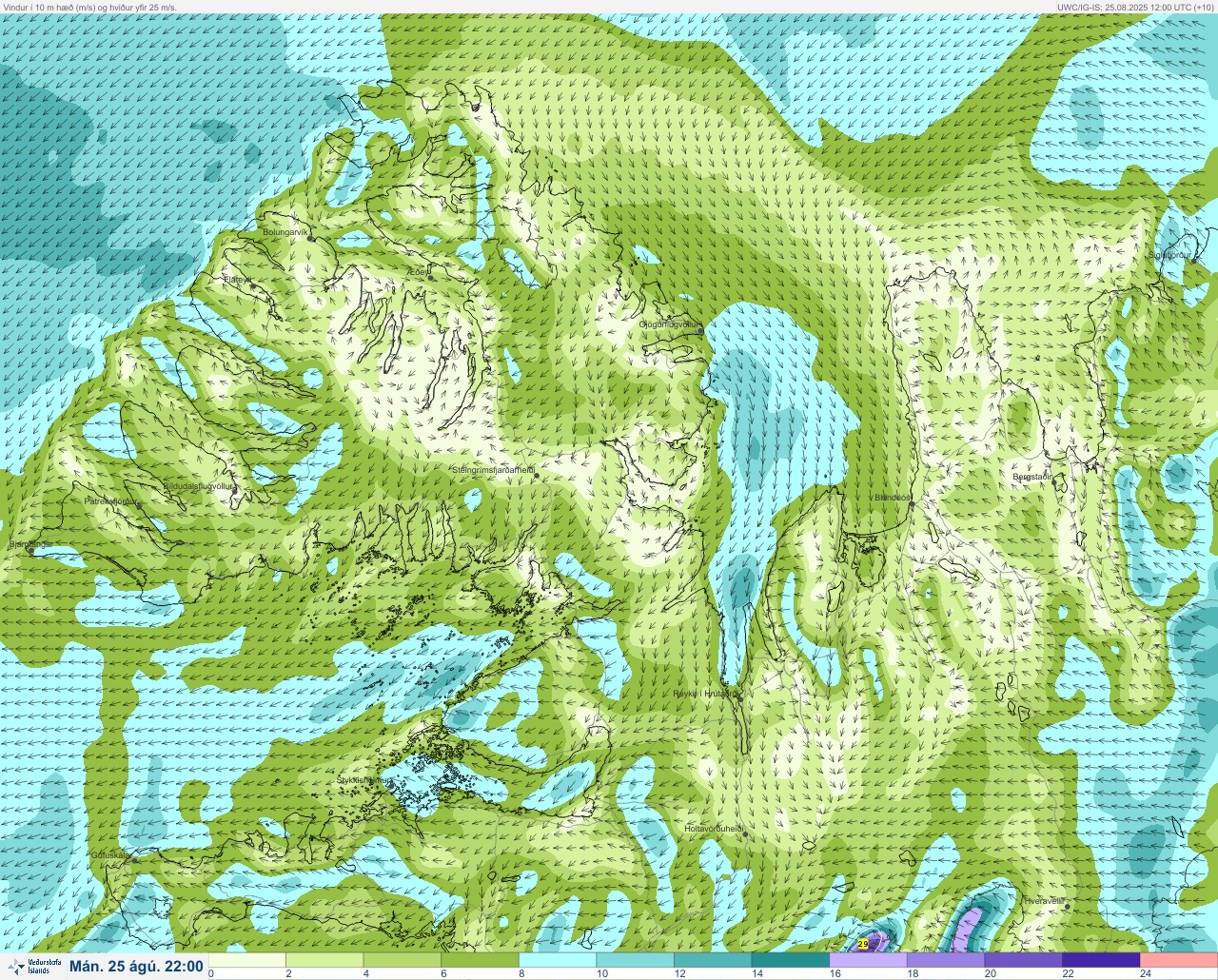Click the Bíldudalsflugvöllur station label
This screenshot has height=980, width=1218.
click(x=199, y=486)
